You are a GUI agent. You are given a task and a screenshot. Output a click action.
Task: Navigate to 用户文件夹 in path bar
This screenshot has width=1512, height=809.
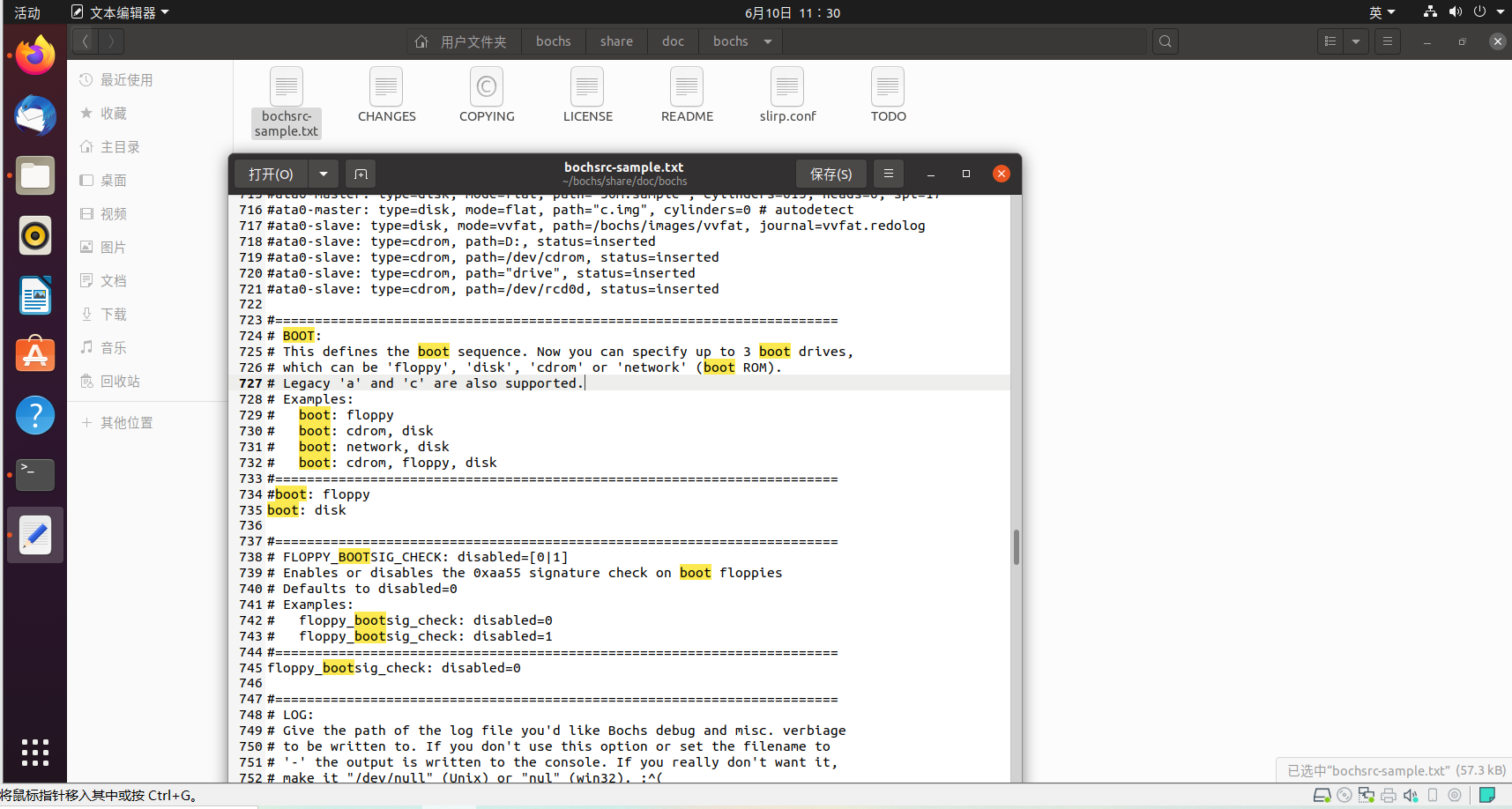point(462,41)
